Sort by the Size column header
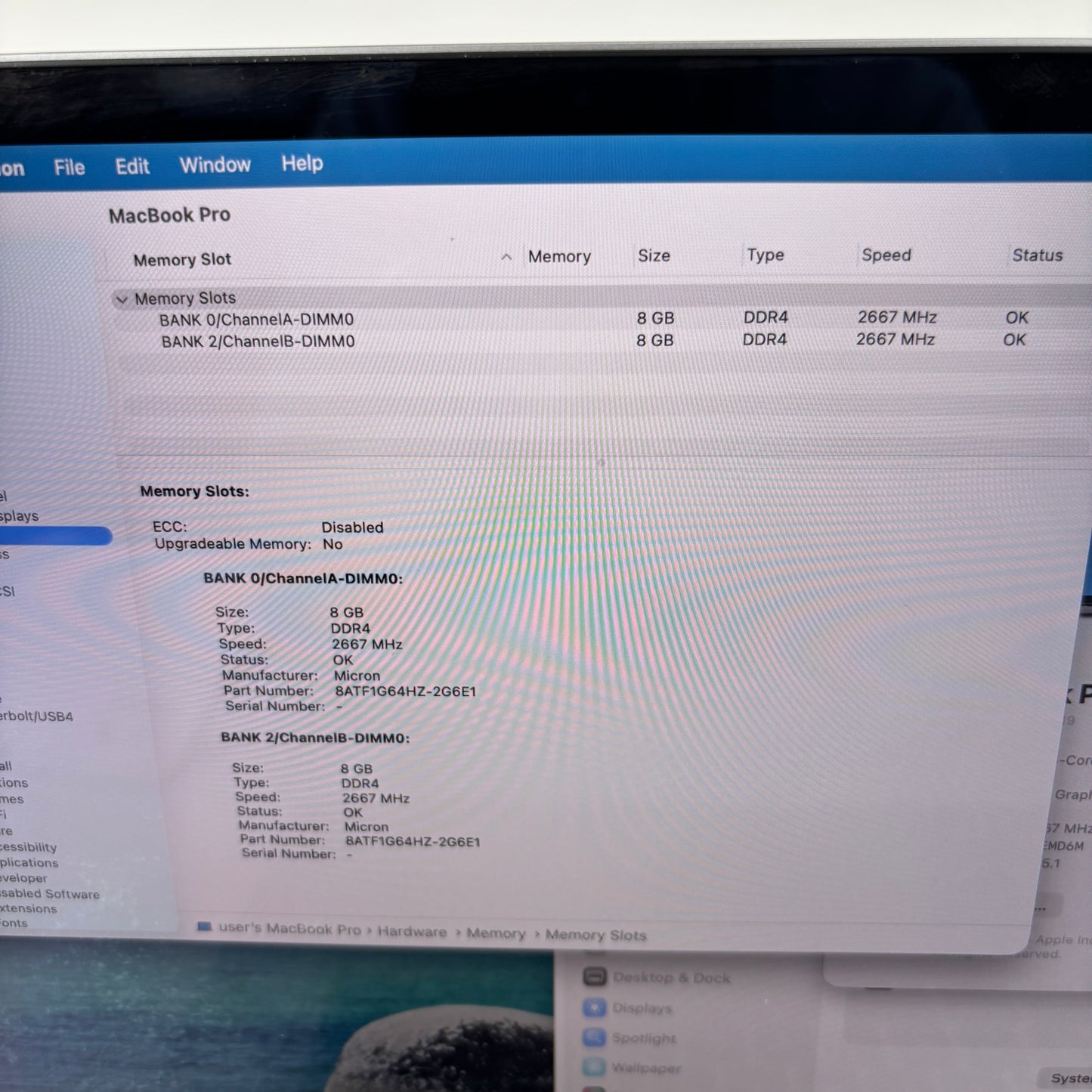The height and width of the screenshot is (1092, 1092). pos(654,256)
